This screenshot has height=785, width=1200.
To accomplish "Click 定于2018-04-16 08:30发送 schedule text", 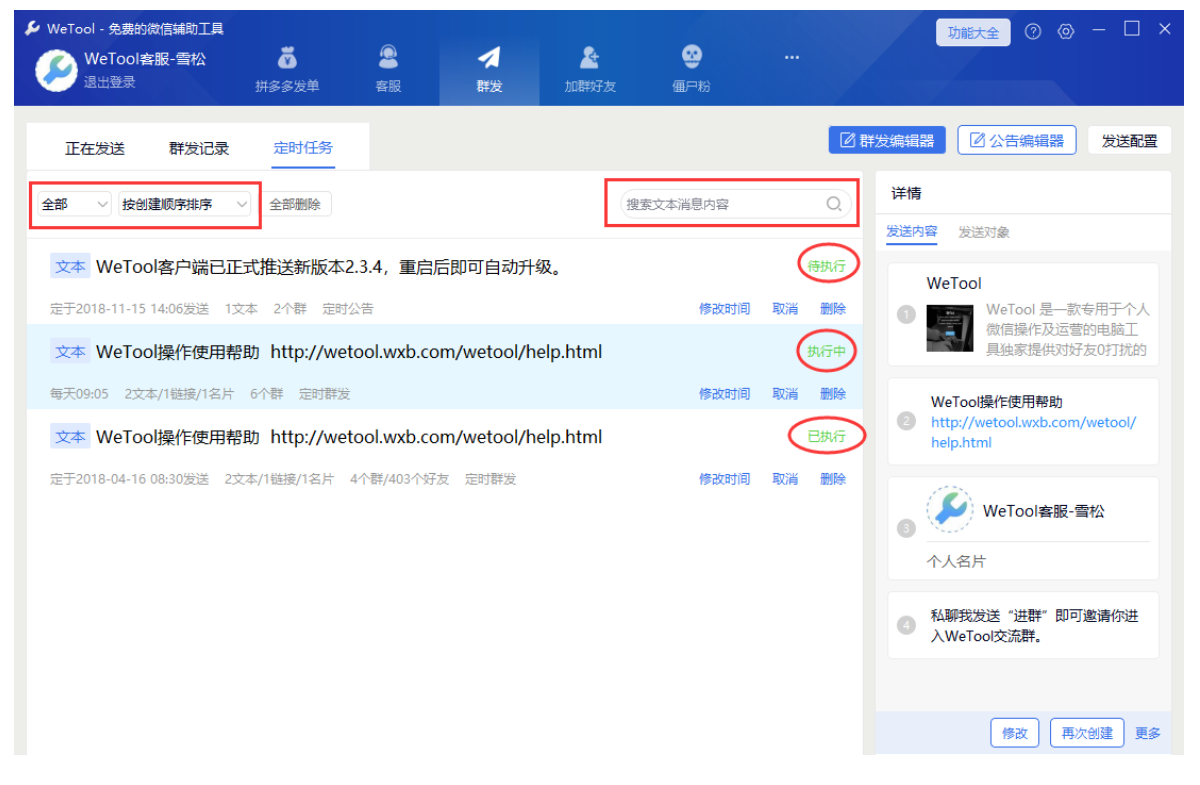I will tap(130, 479).
